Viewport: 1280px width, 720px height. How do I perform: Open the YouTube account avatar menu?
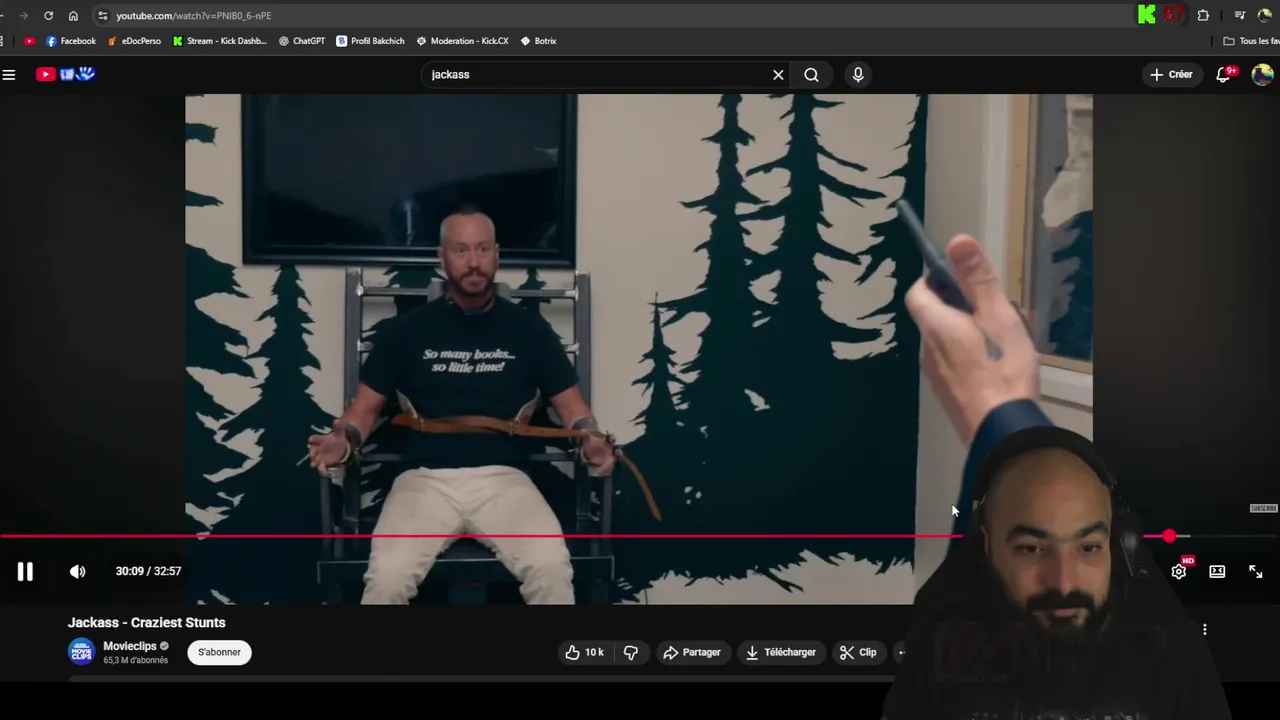[x=1262, y=74]
